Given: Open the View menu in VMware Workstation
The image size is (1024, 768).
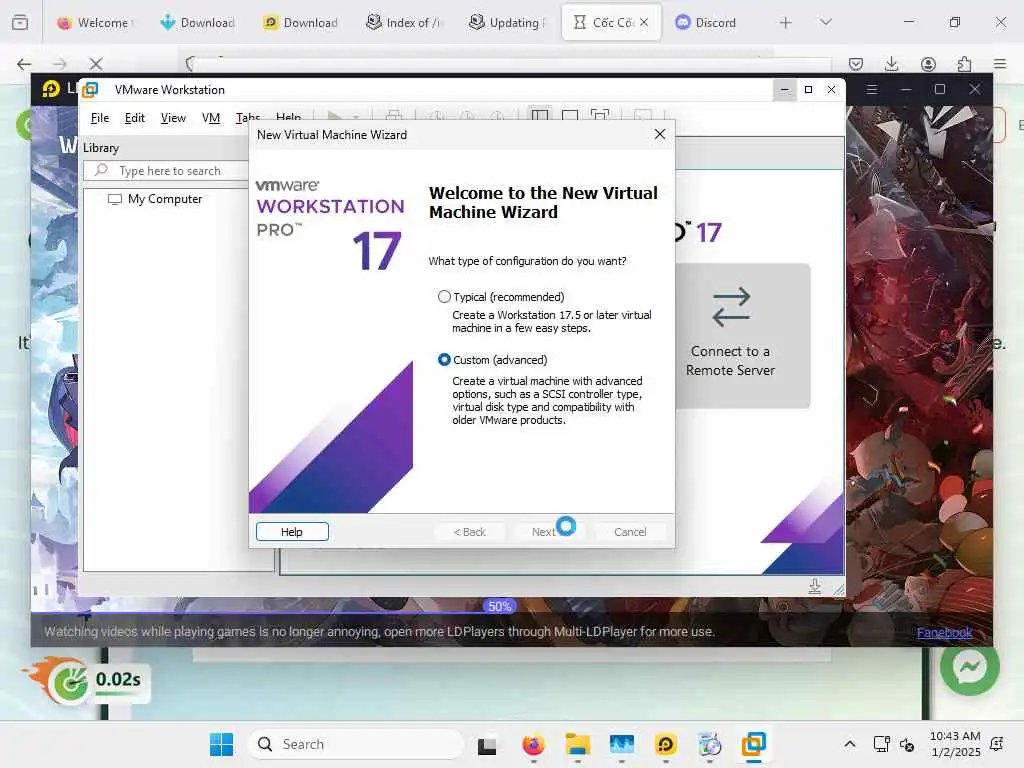Looking at the screenshot, I should [x=173, y=118].
